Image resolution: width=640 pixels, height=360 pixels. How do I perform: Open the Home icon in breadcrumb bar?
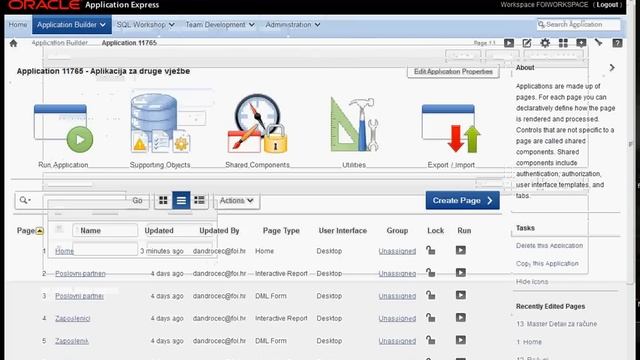[13, 43]
